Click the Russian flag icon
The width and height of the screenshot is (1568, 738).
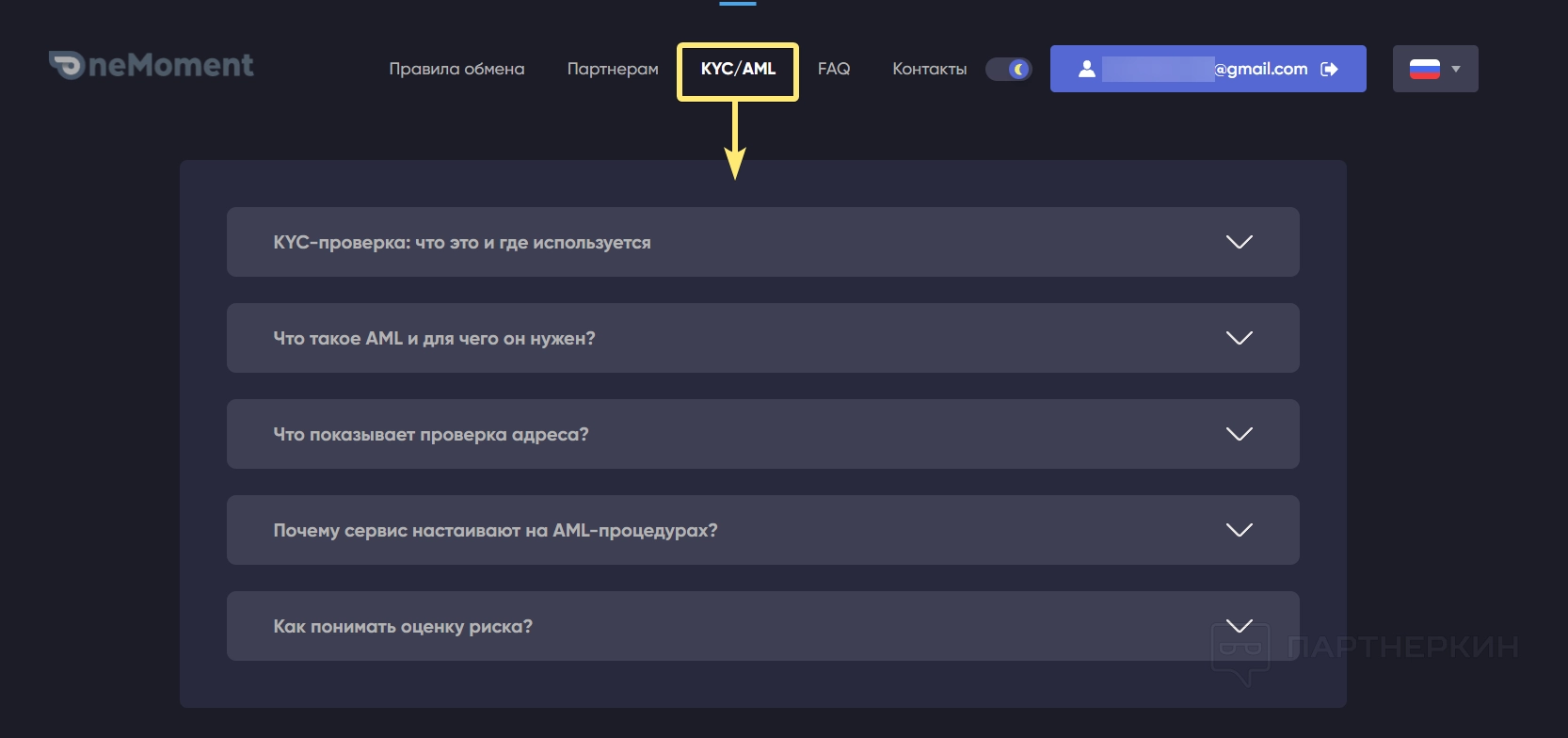(x=1424, y=69)
